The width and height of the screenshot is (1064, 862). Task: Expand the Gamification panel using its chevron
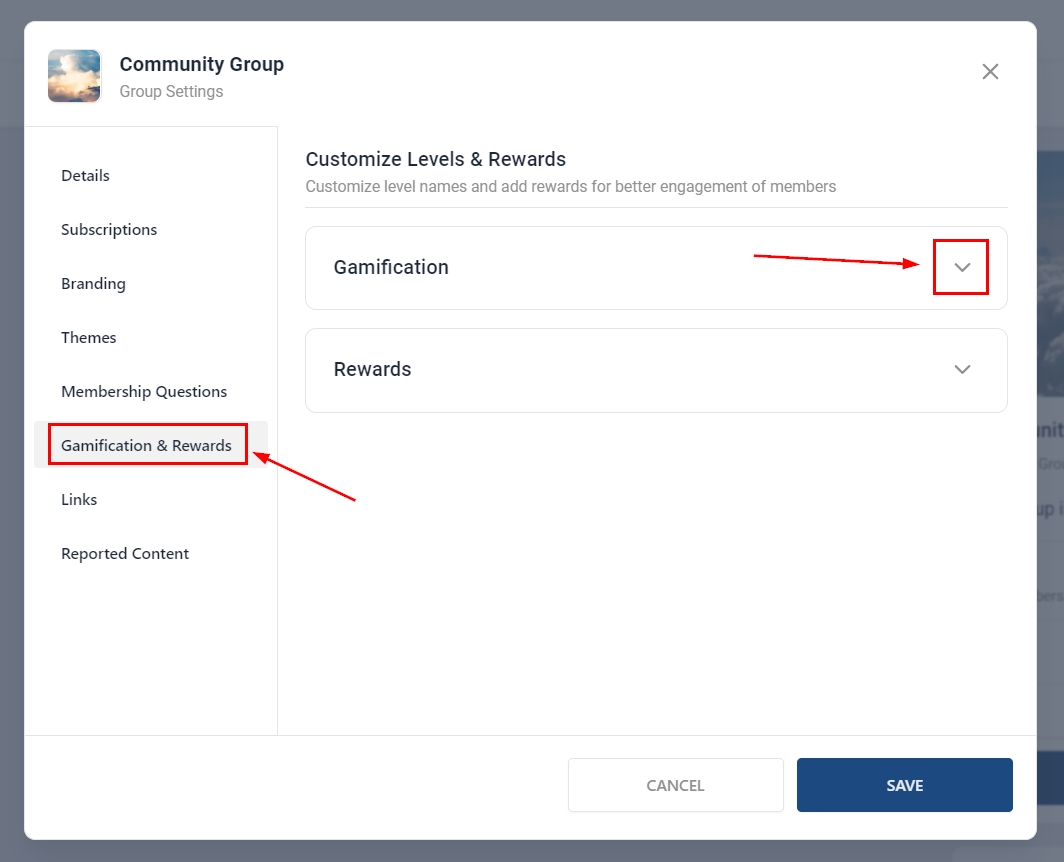point(962,268)
